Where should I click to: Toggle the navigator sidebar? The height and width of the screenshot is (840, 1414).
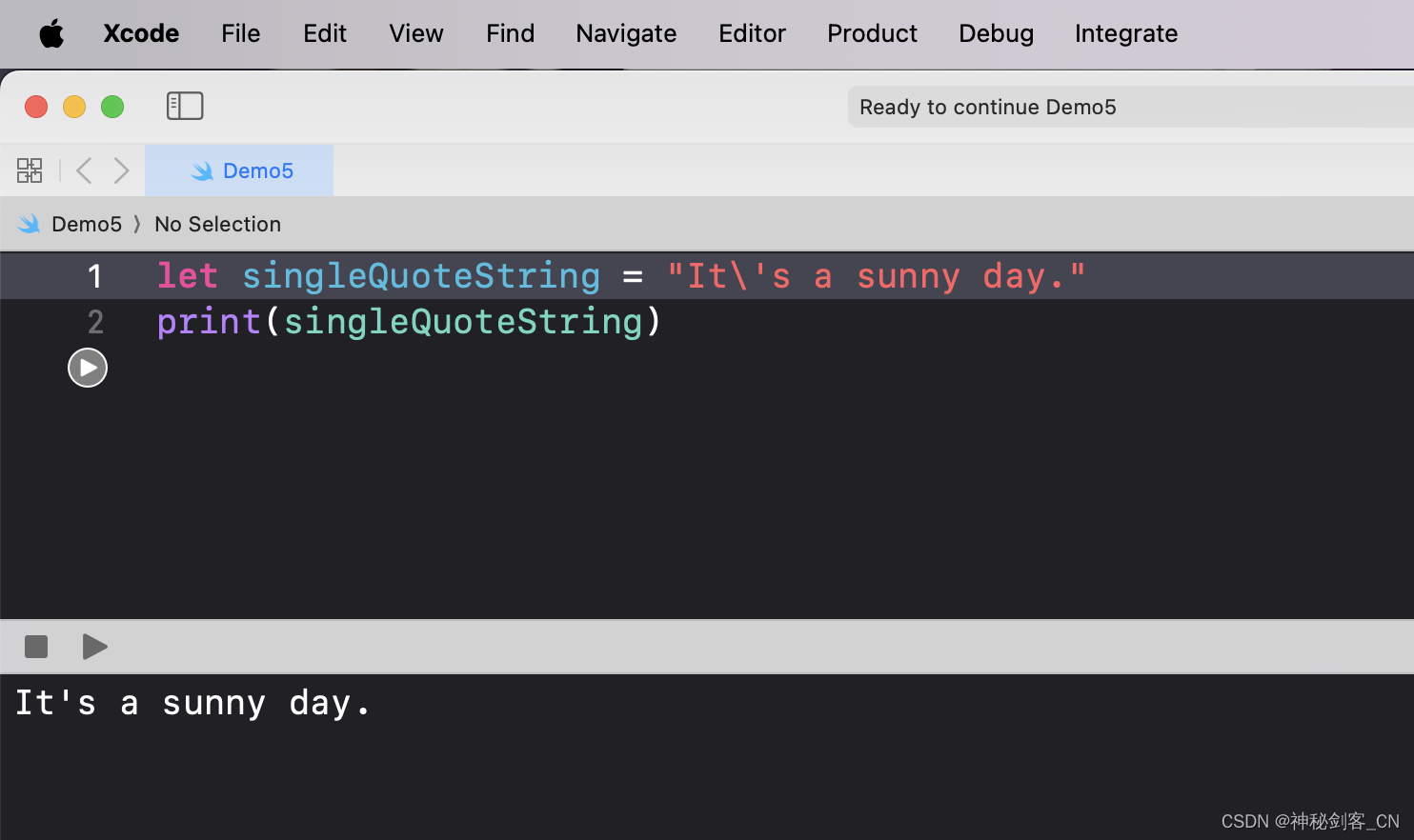pyautogui.click(x=185, y=106)
